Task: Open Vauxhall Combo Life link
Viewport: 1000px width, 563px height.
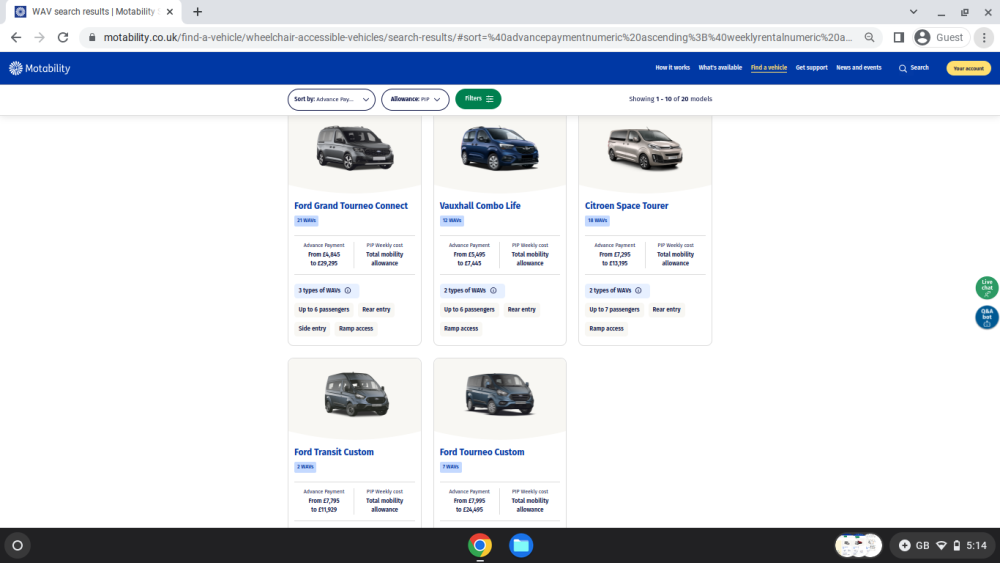Action: [480, 206]
